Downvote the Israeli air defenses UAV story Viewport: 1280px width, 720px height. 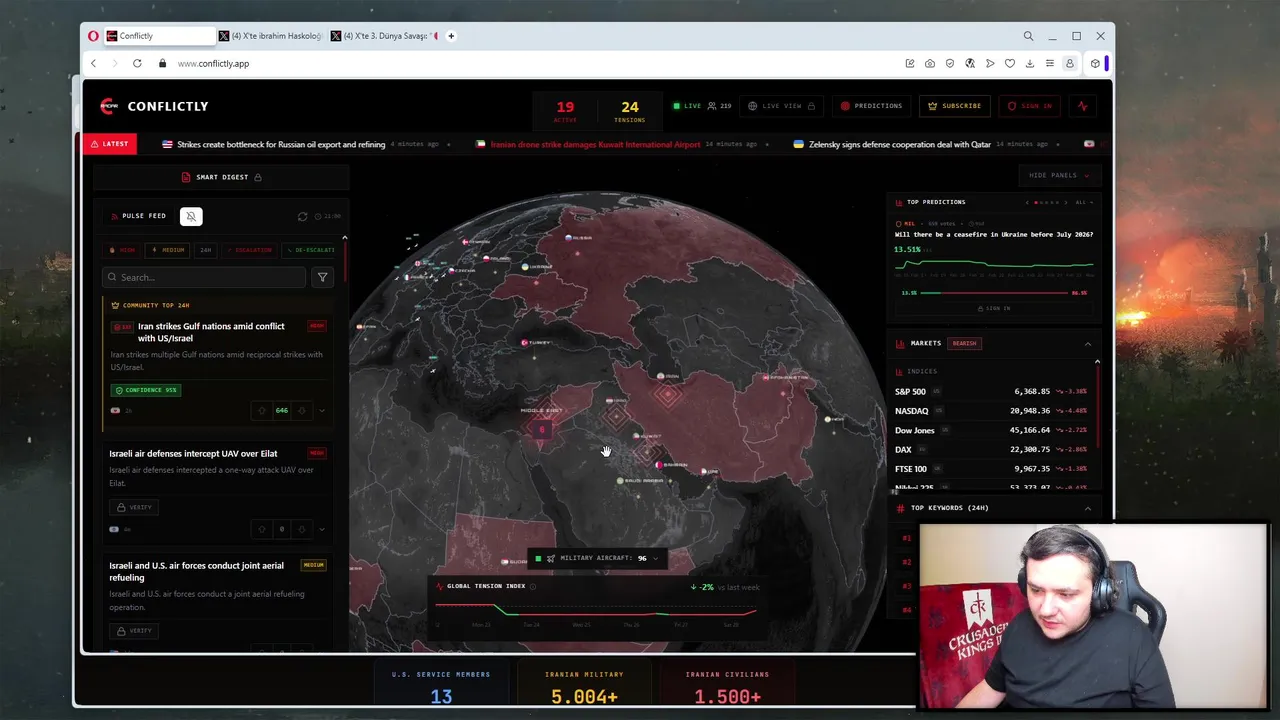pyautogui.click(x=301, y=529)
